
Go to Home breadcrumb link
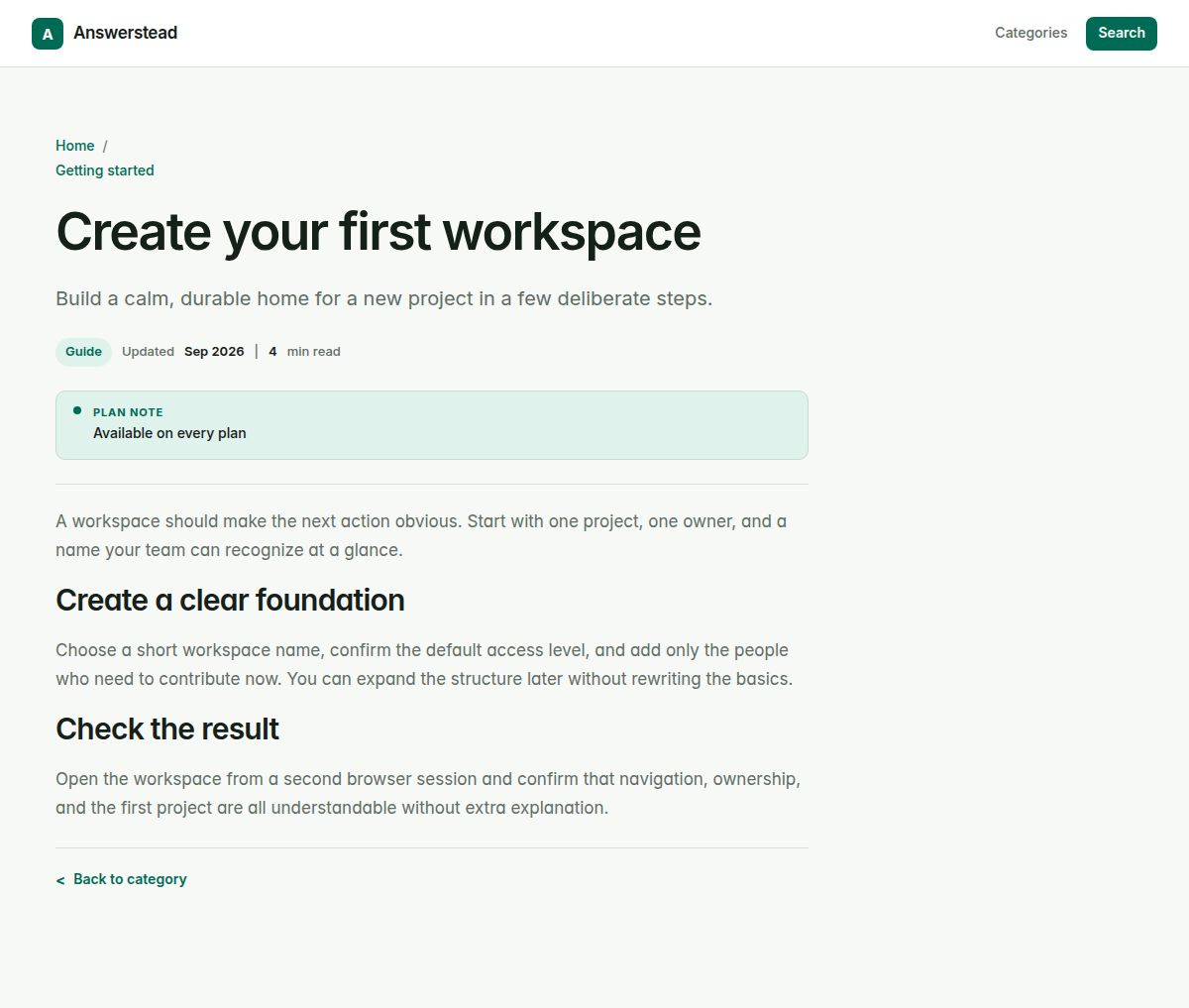pos(75,146)
